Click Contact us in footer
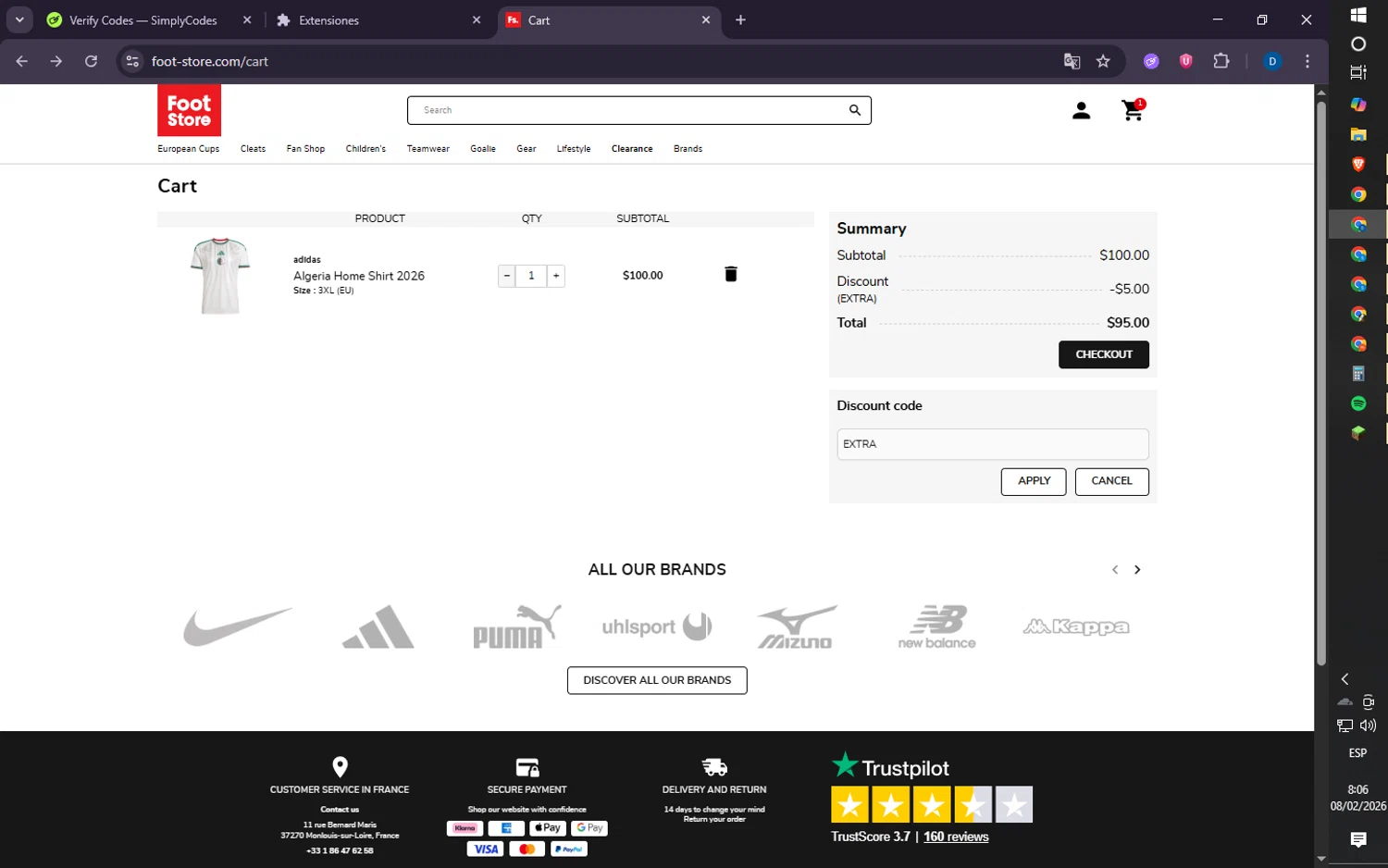This screenshot has height=868, width=1388. tap(340, 810)
